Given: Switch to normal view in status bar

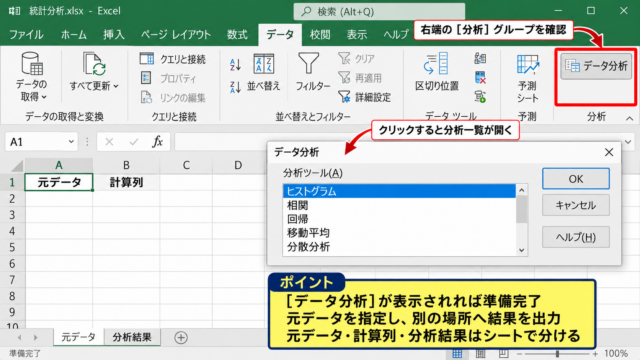Looking at the screenshot, I should tap(457, 353).
